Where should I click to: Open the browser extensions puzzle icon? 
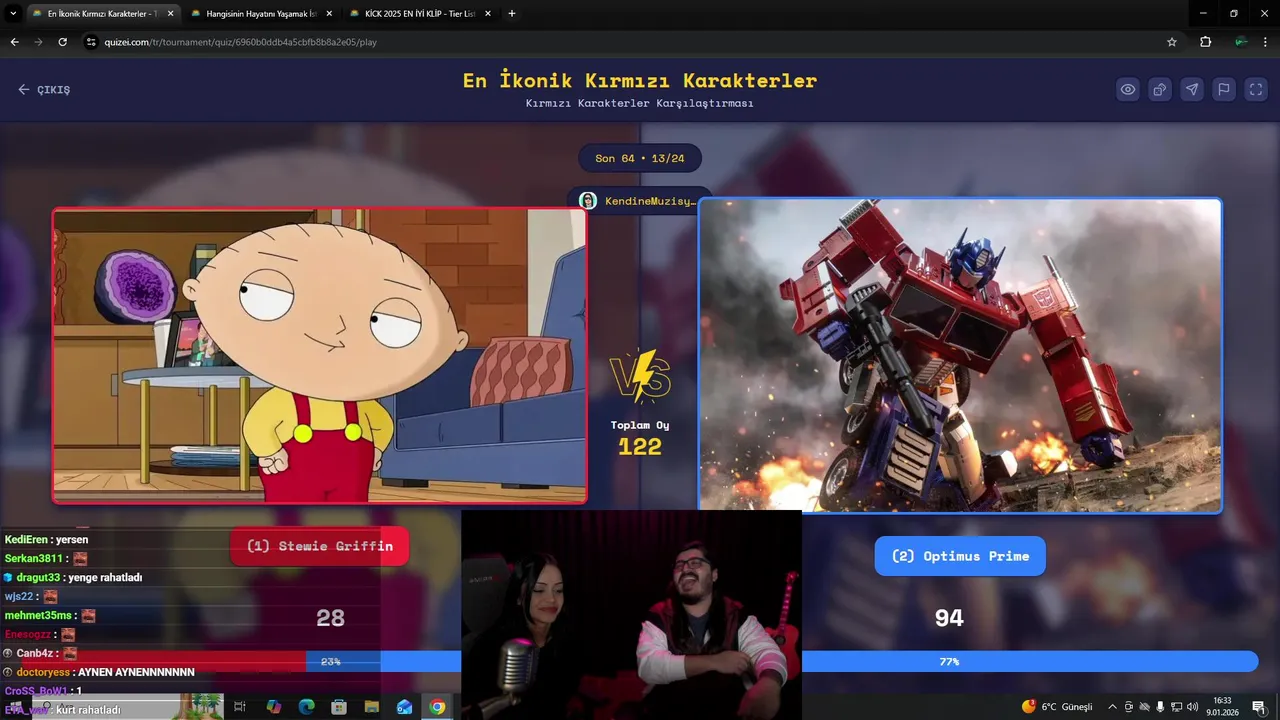[1206, 42]
